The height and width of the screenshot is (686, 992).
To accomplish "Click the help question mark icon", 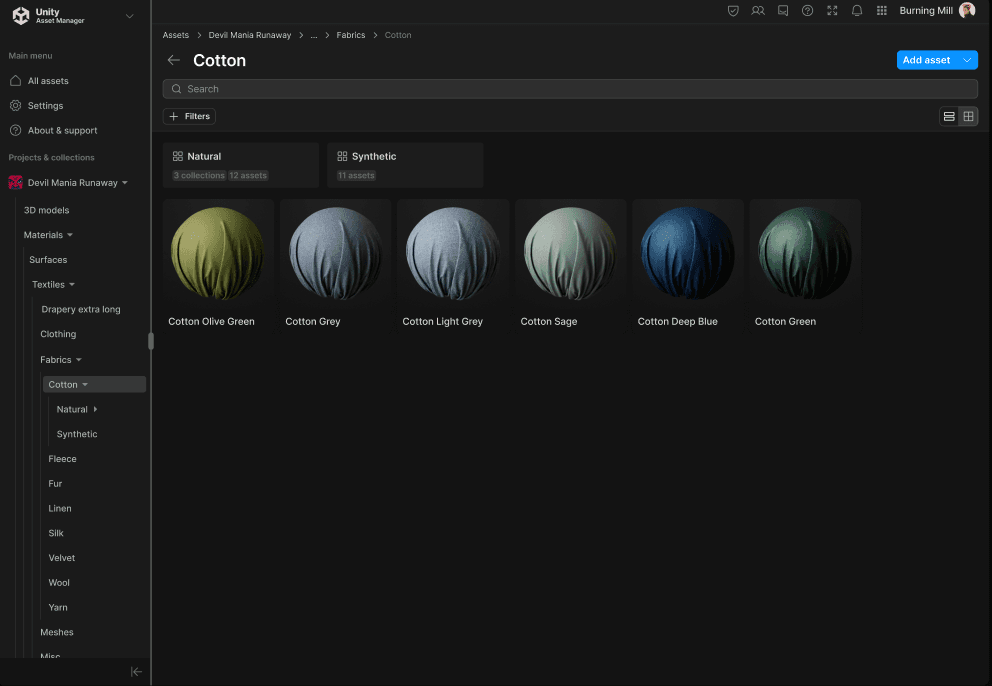I will pos(807,11).
